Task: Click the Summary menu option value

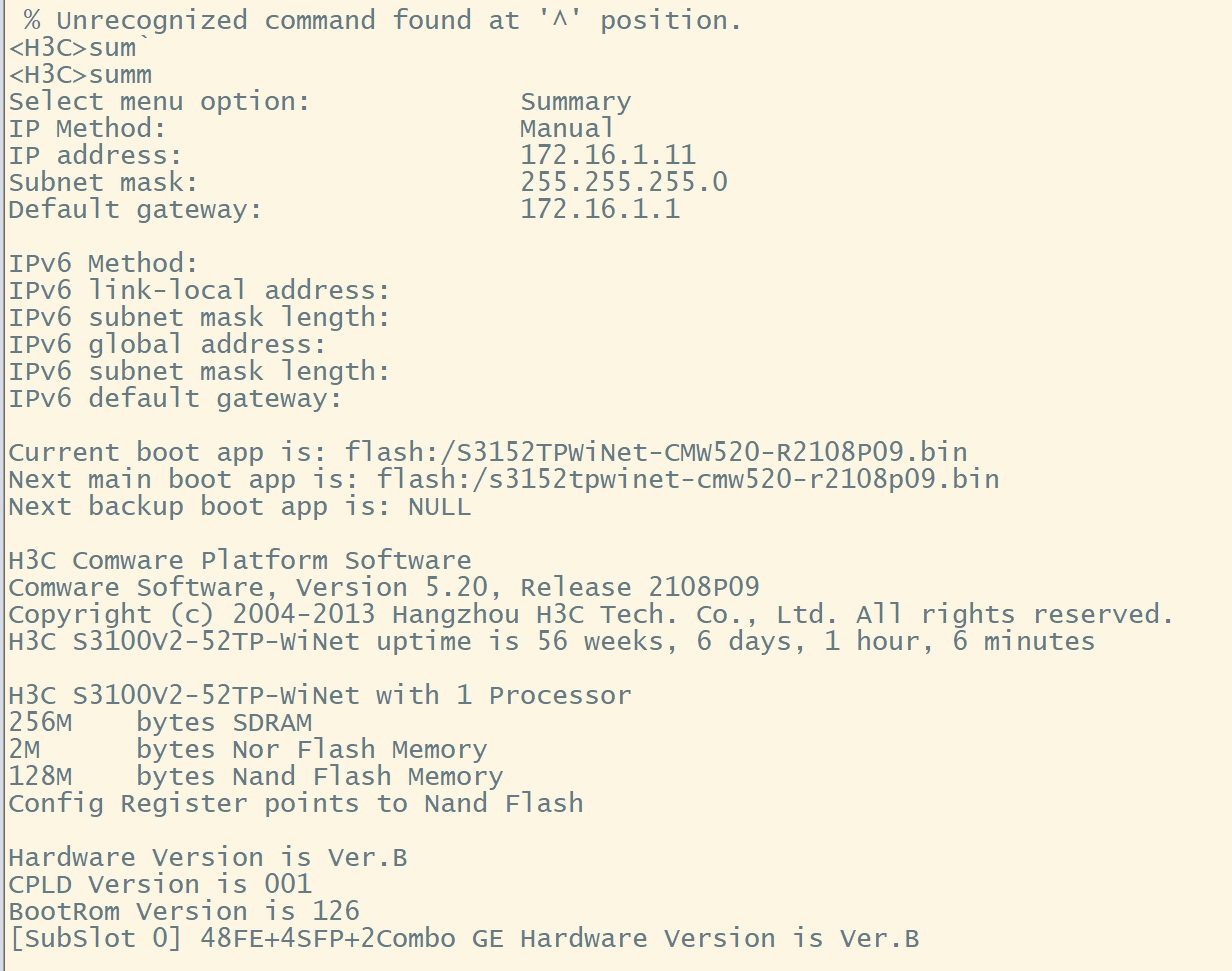Action: click(x=575, y=101)
